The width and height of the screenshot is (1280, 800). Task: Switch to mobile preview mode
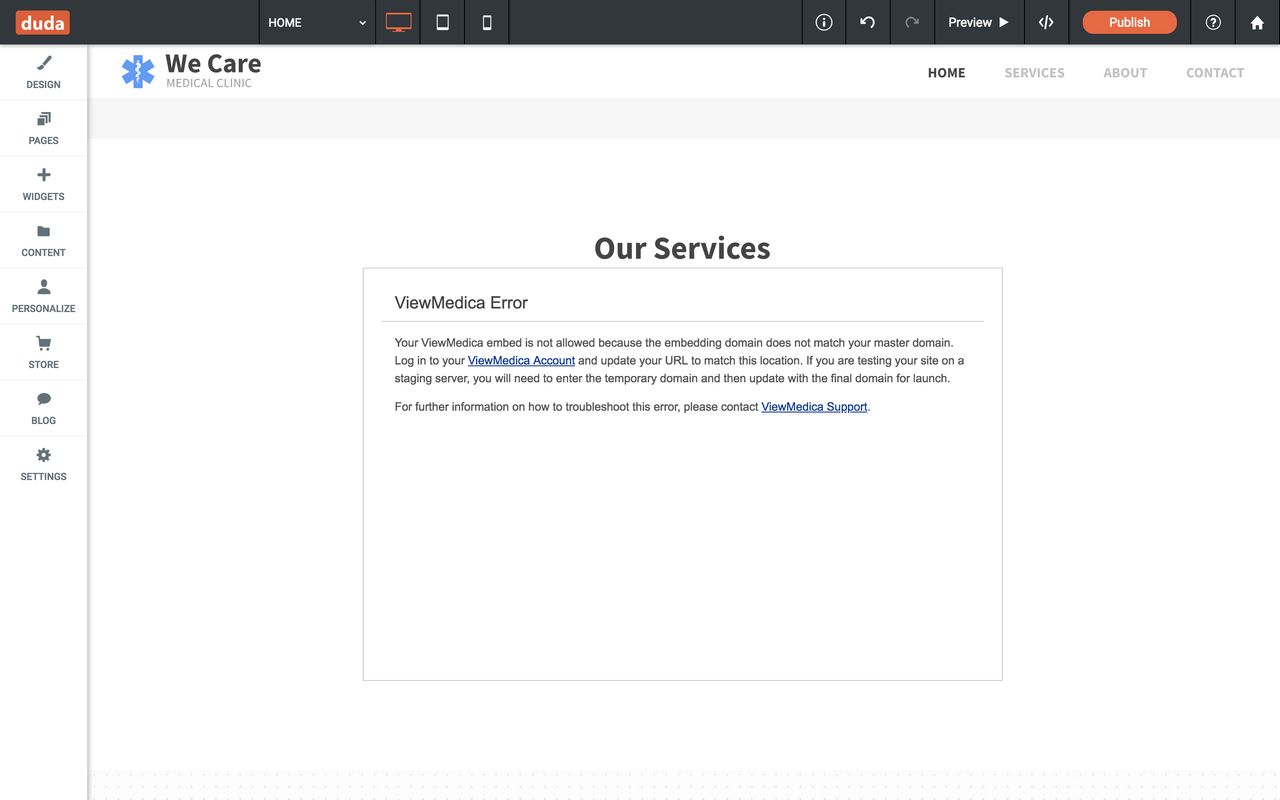[x=486, y=21]
